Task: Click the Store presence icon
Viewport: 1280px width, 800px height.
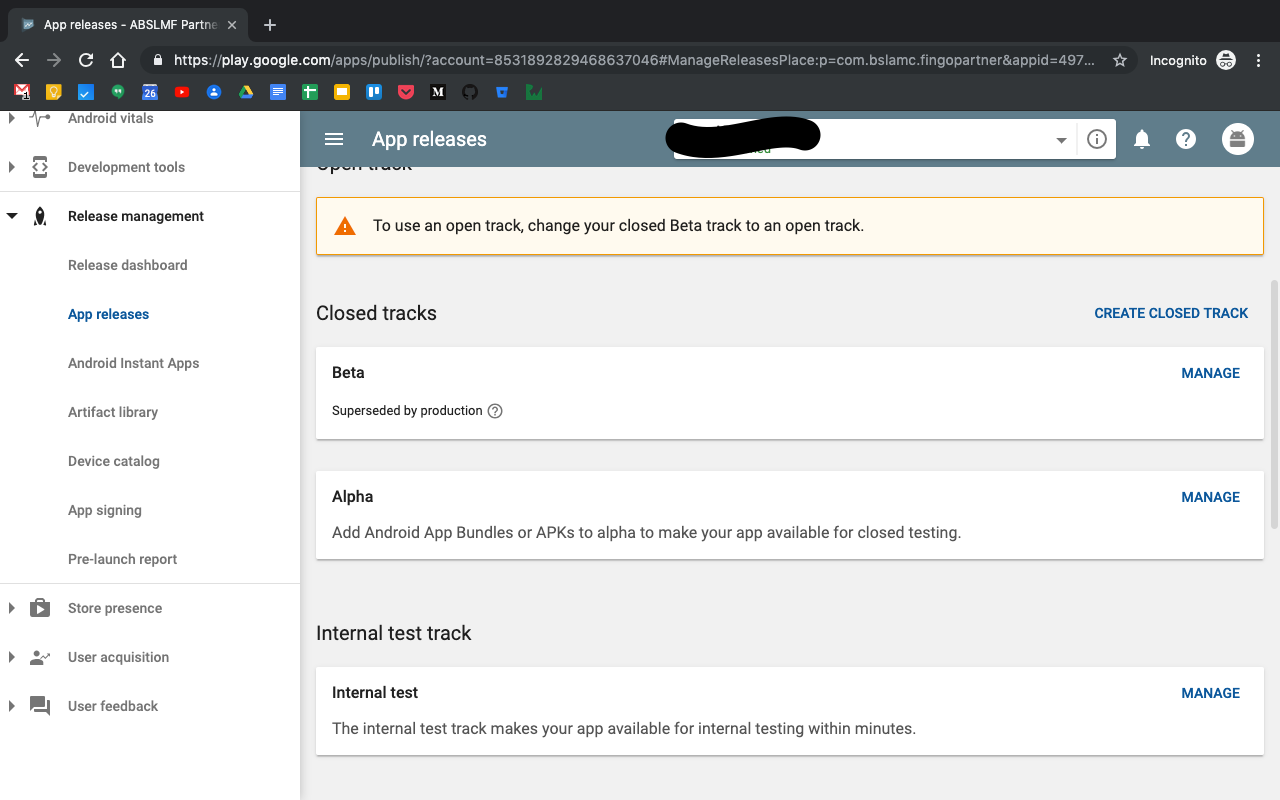Action: click(x=40, y=608)
